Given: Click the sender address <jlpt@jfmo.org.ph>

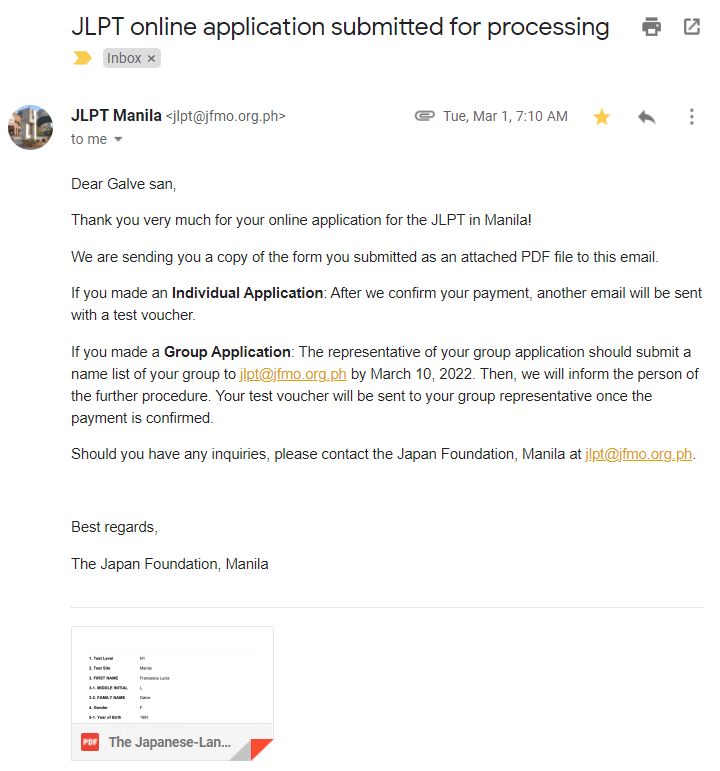Looking at the screenshot, I should (x=225, y=117).
